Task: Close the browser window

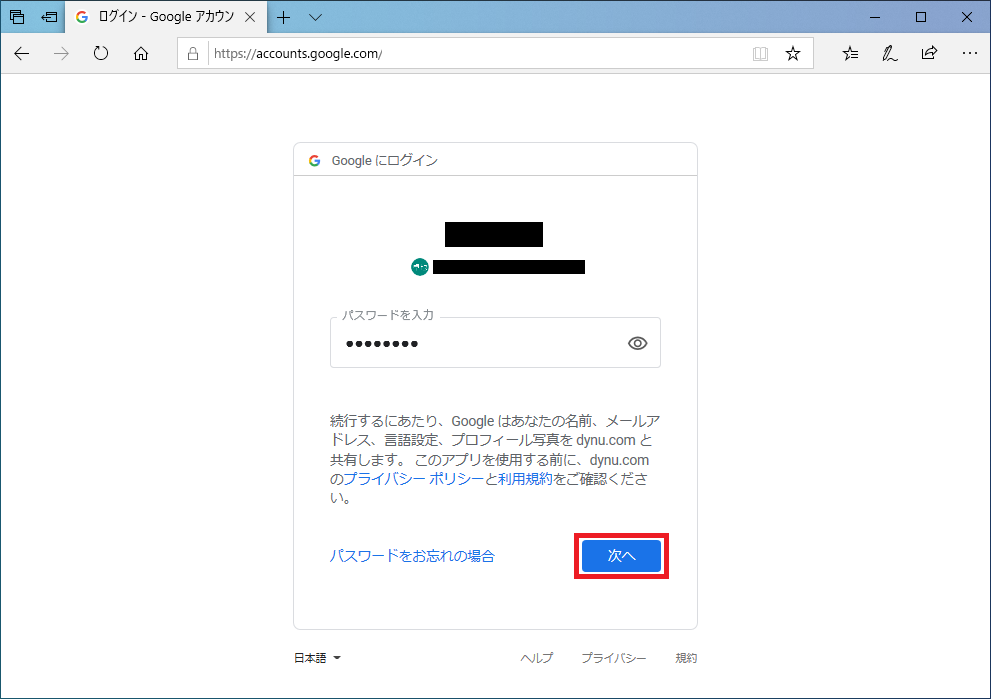Action: [x=967, y=17]
